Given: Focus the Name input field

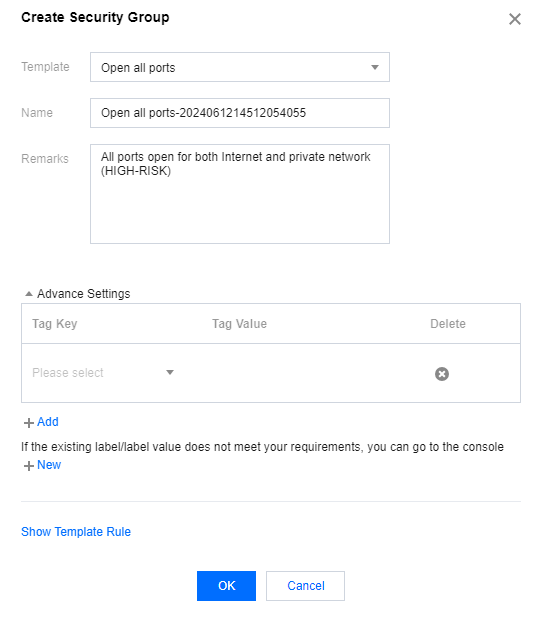Looking at the screenshot, I should [240, 113].
